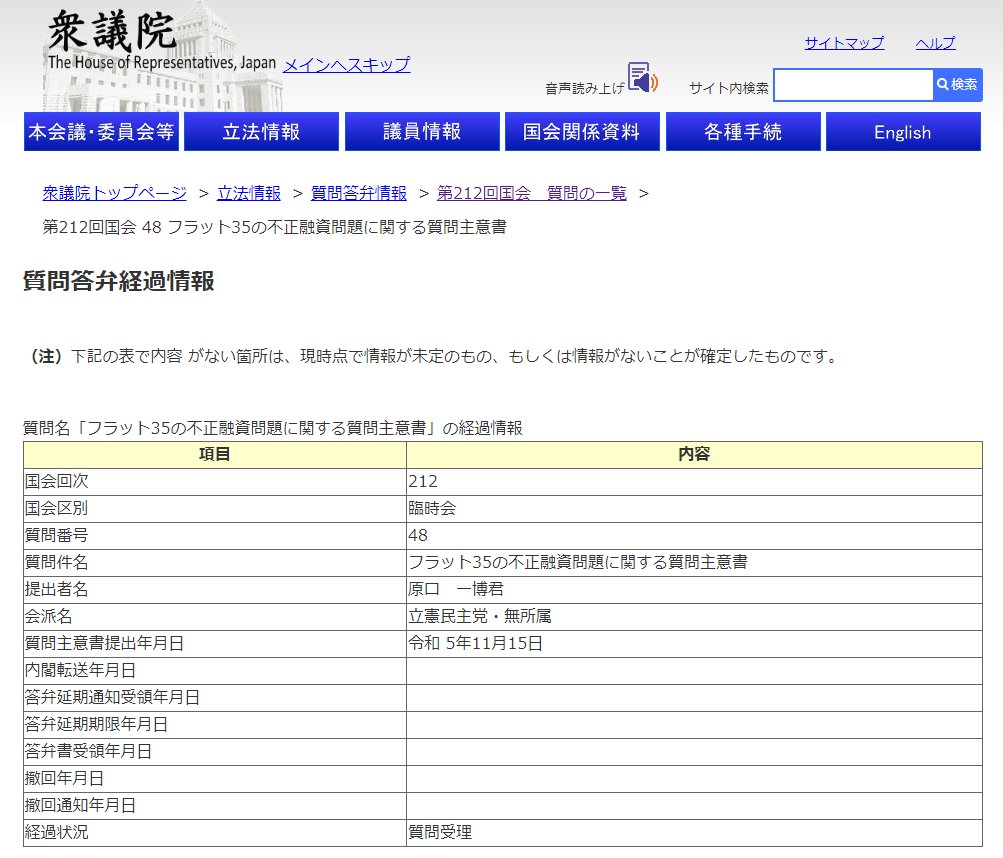
Task: Select the 答弁延期期限年月日 row label
Action: click(215, 725)
